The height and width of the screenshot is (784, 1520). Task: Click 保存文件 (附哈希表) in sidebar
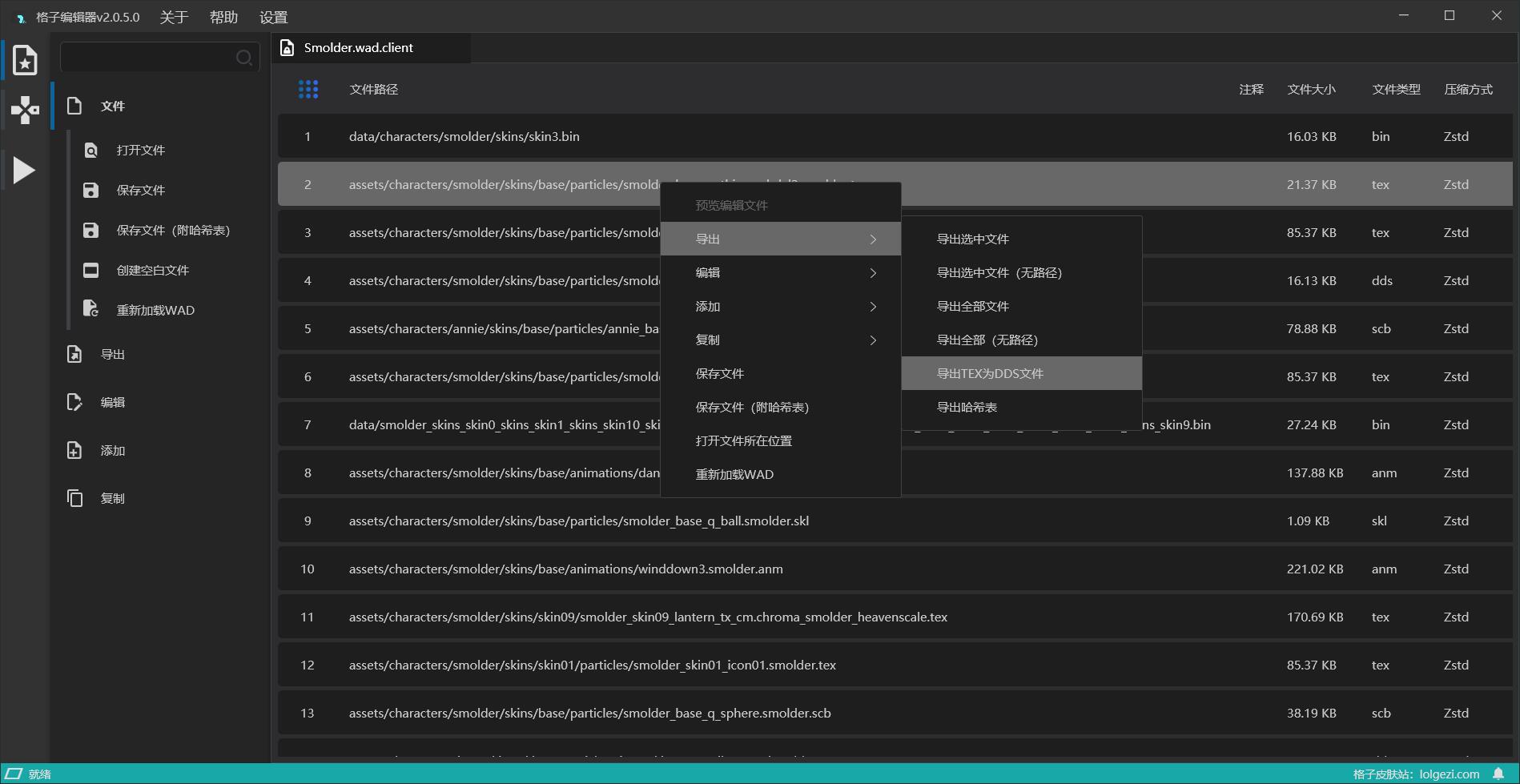(172, 231)
